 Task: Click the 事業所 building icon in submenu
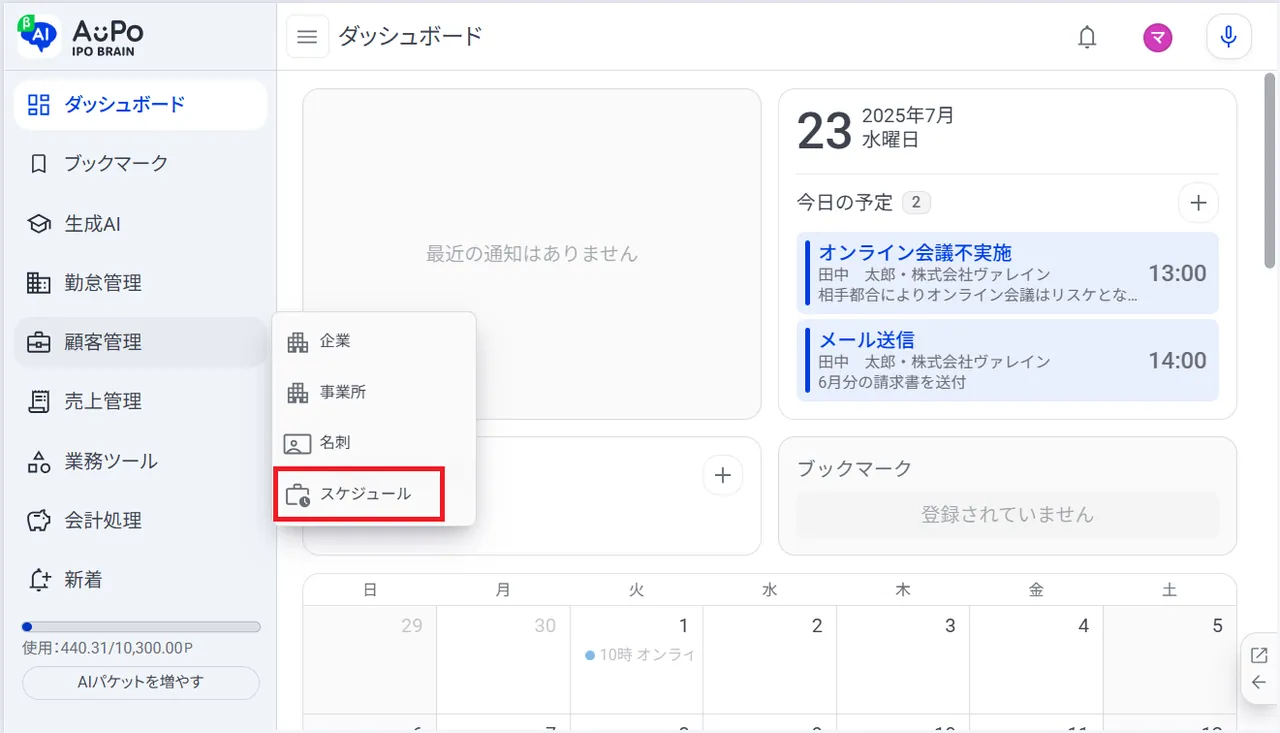coord(297,393)
